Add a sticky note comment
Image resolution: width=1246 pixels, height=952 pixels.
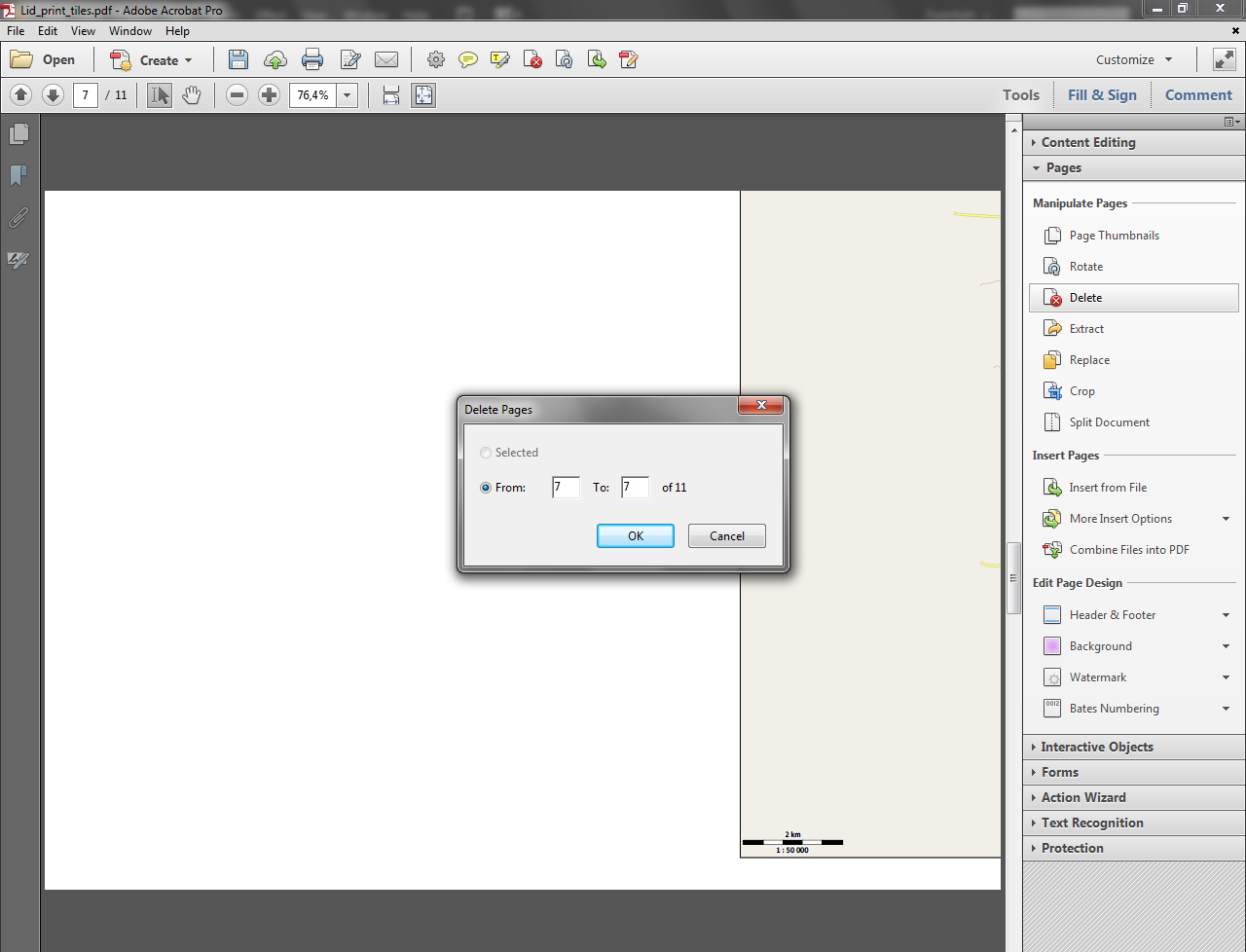[x=468, y=59]
